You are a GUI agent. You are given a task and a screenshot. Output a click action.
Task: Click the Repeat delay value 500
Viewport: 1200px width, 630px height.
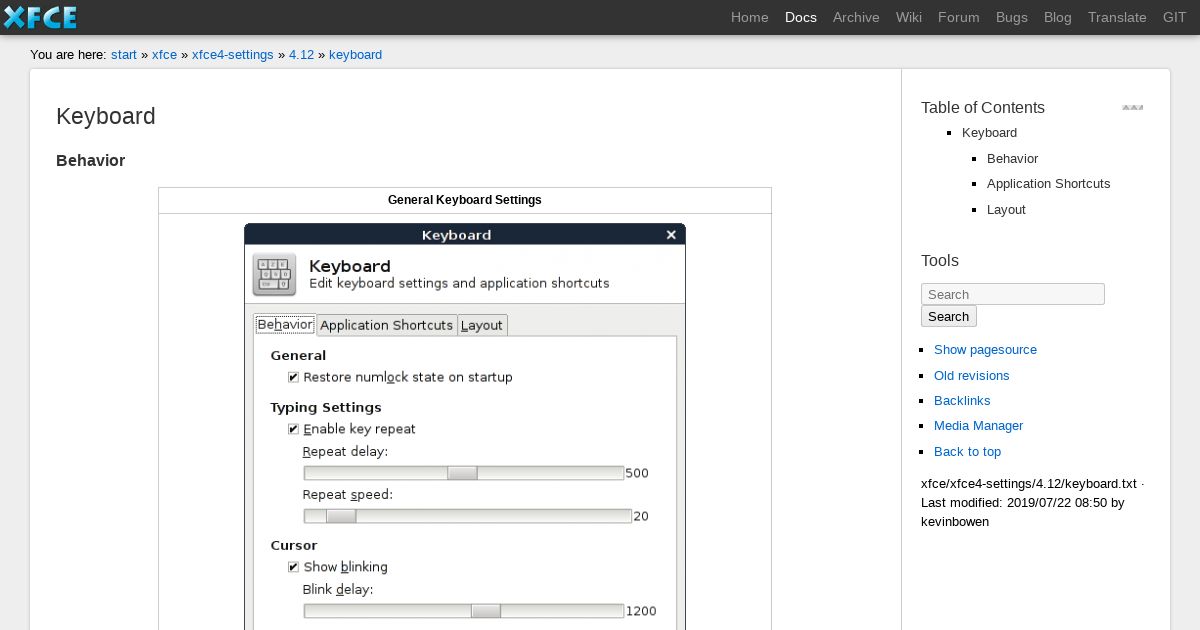pos(637,473)
